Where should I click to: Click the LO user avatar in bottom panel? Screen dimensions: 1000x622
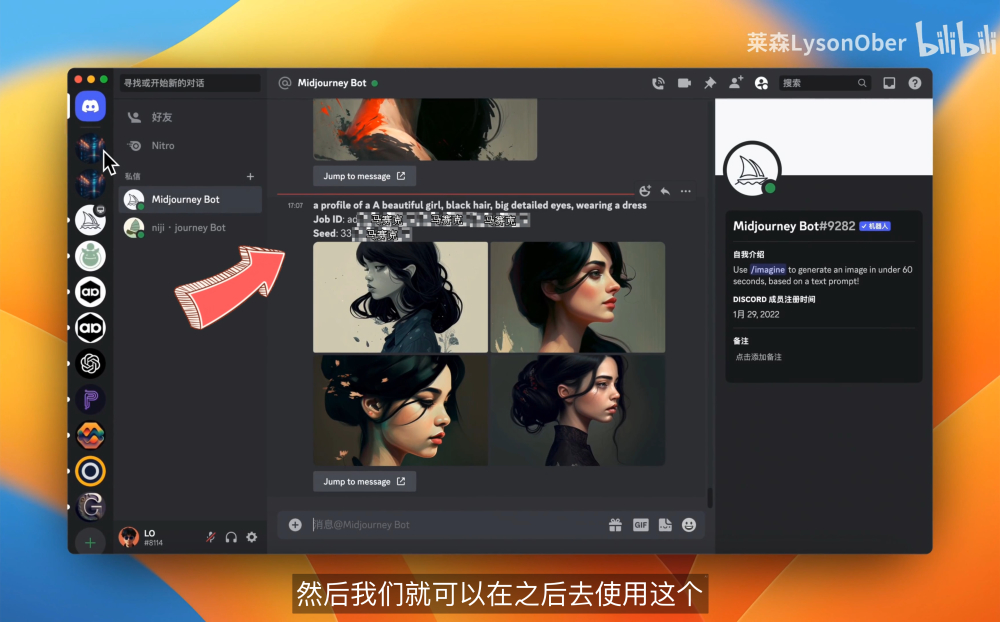[x=129, y=537]
